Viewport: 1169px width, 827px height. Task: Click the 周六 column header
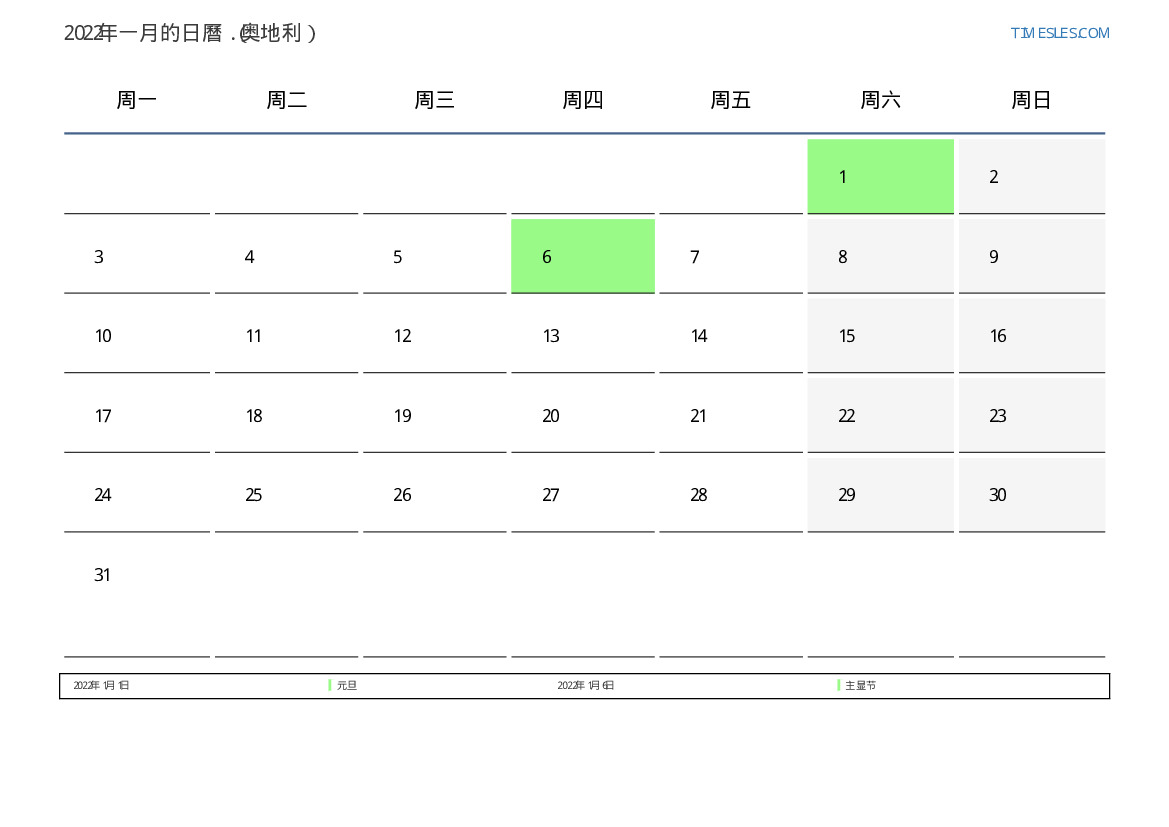click(880, 100)
